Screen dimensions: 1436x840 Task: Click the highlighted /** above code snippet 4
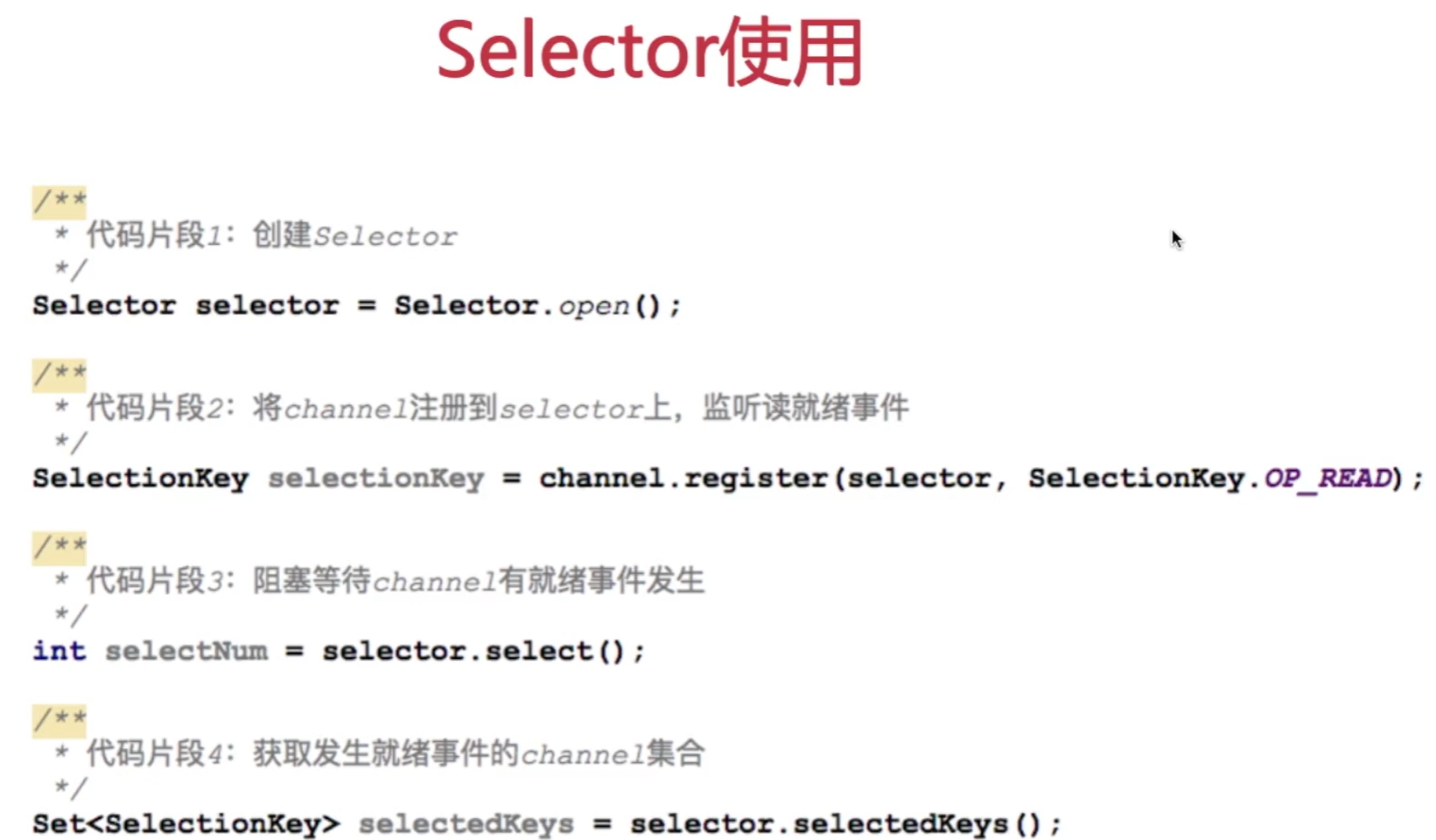pos(60,720)
